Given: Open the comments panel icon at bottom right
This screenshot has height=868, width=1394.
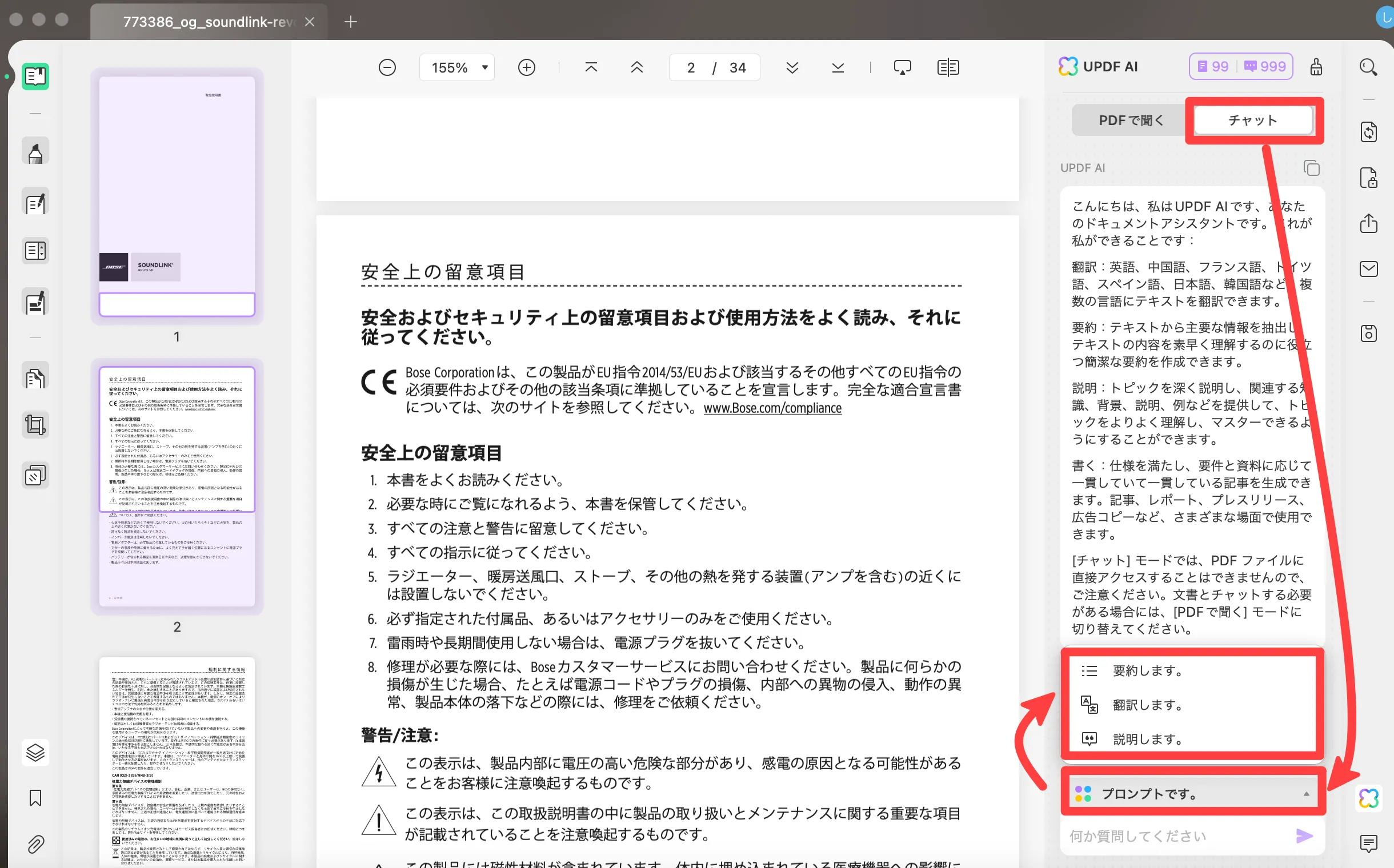Looking at the screenshot, I should point(1368,843).
